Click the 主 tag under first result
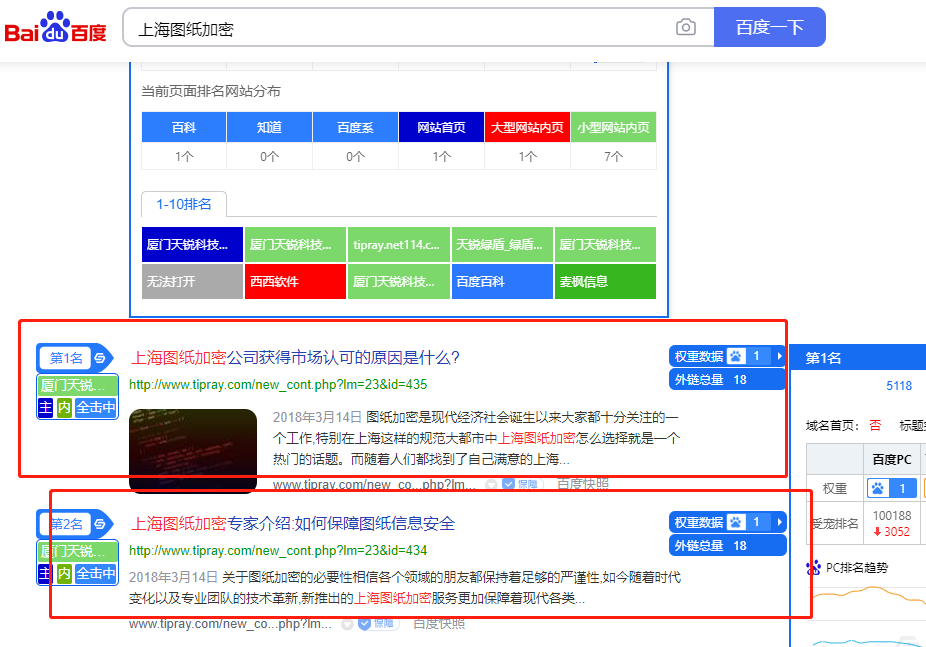926x647 pixels. pos(45,407)
